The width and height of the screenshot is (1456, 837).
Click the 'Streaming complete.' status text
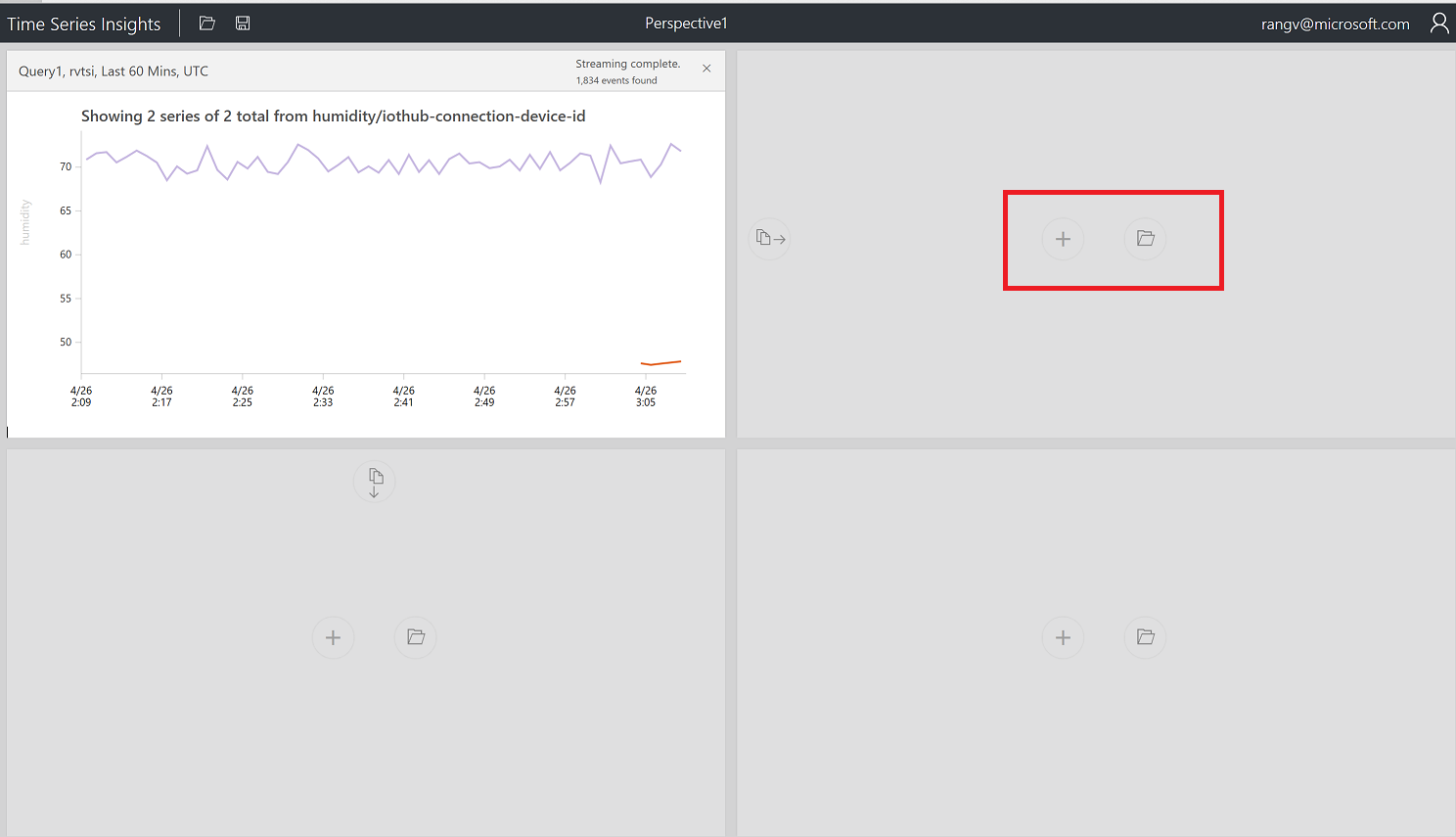point(627,64)
